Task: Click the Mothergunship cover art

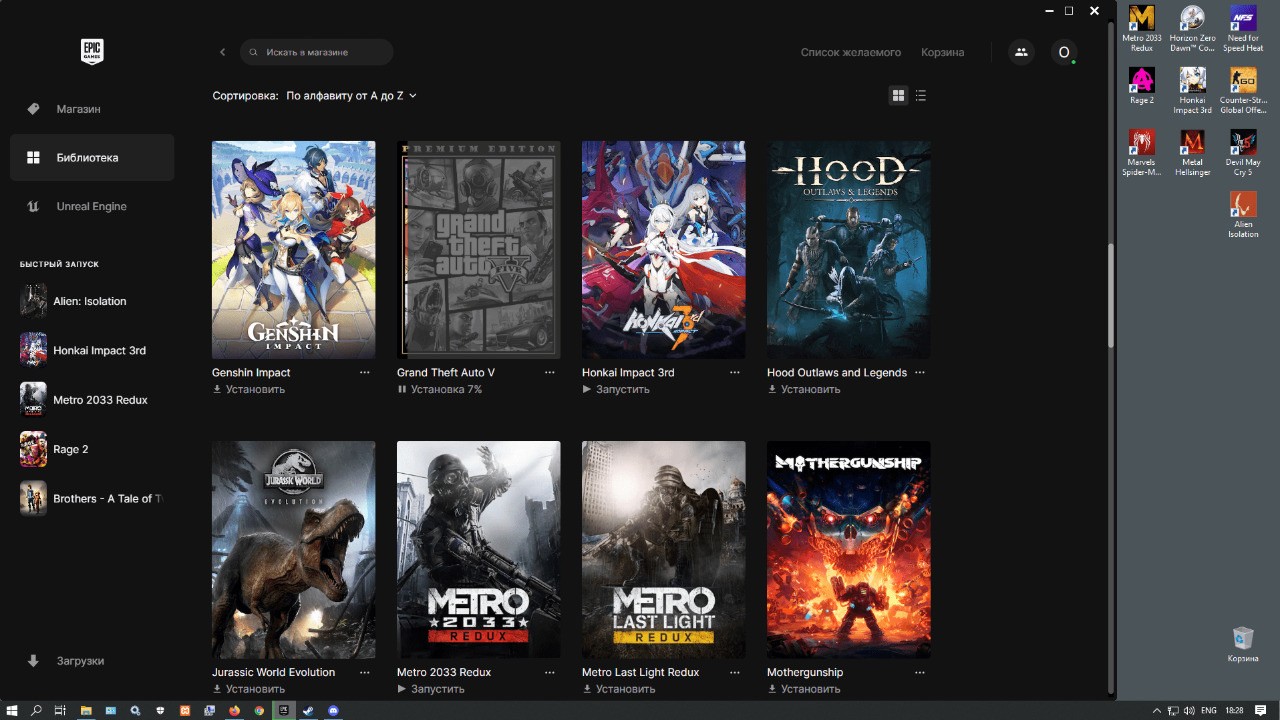Action: 849,549
